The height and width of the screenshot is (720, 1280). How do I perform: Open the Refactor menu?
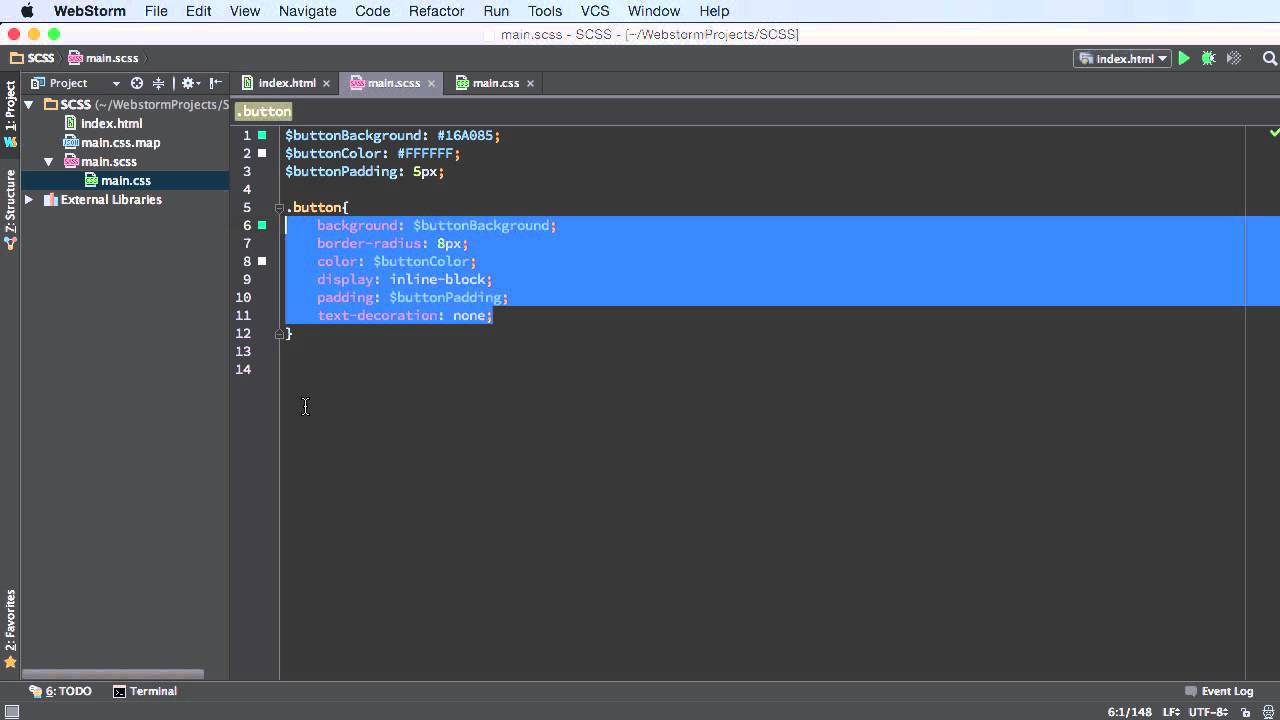tap(436, 11)
